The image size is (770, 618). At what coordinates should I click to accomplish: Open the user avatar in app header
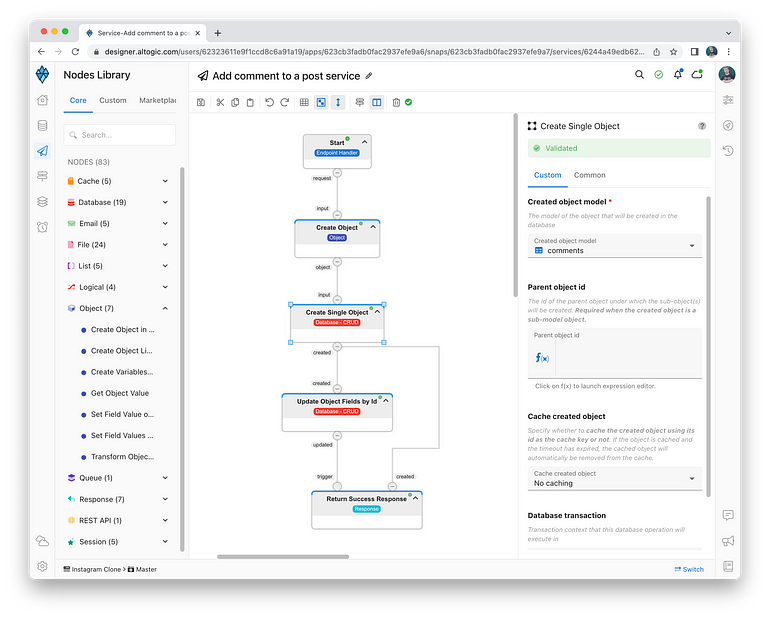pyautogui.click(x=727, y=75)
